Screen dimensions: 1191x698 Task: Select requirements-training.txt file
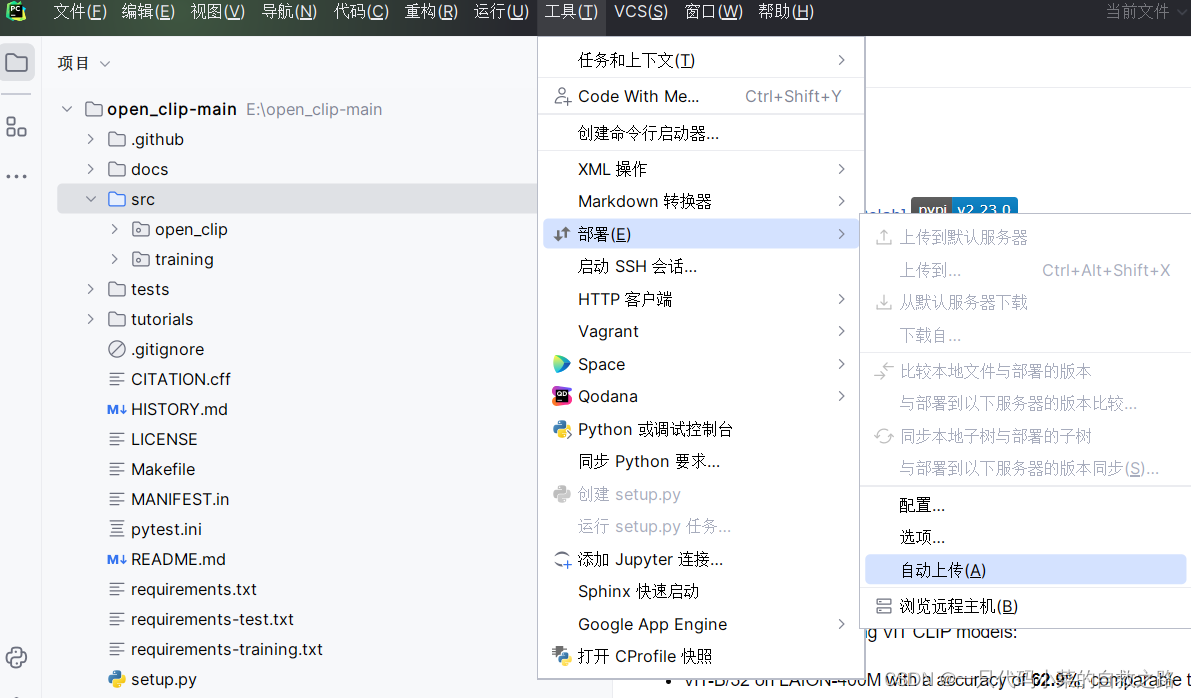226,649
